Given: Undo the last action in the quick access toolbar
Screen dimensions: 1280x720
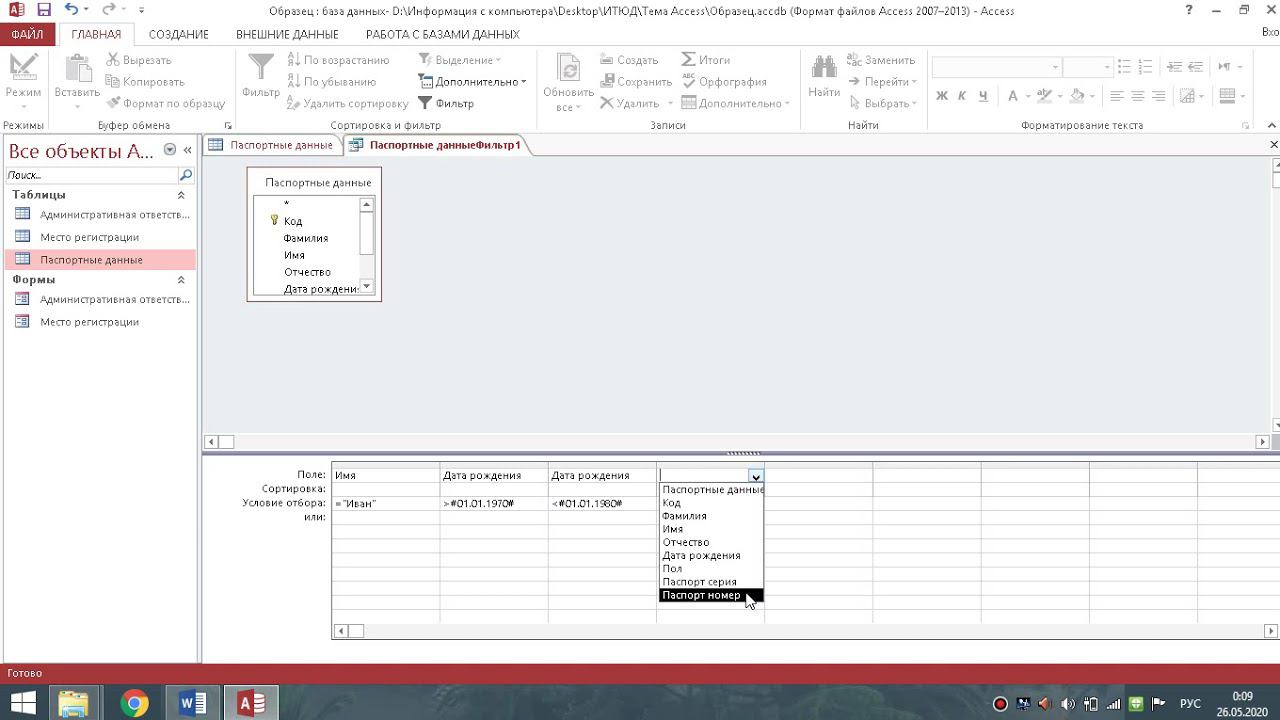Looking at the screenshot, I should pyautogui.click(x=71, y=10).
